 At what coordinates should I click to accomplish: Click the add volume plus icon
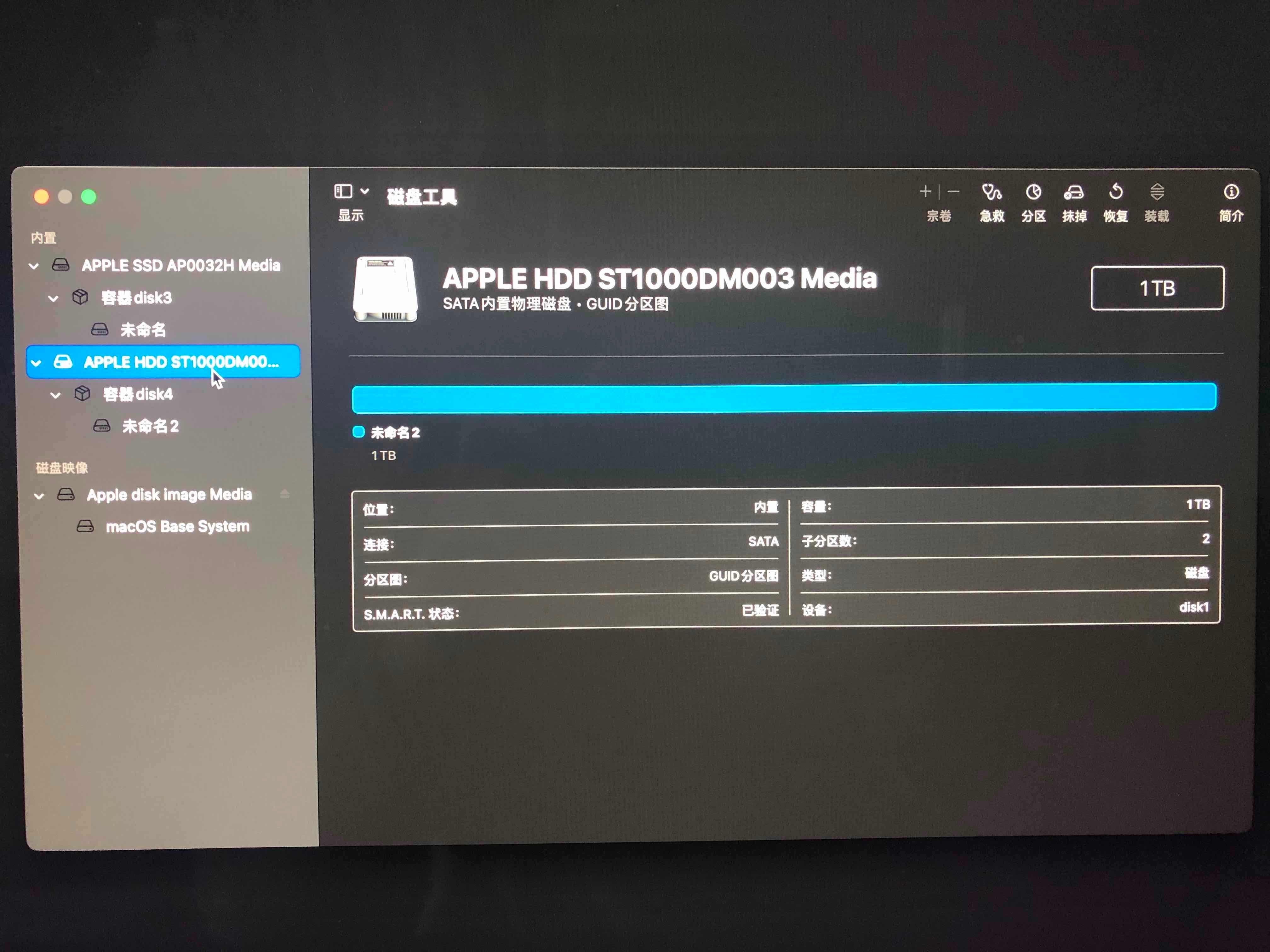(x=925, y=192)
